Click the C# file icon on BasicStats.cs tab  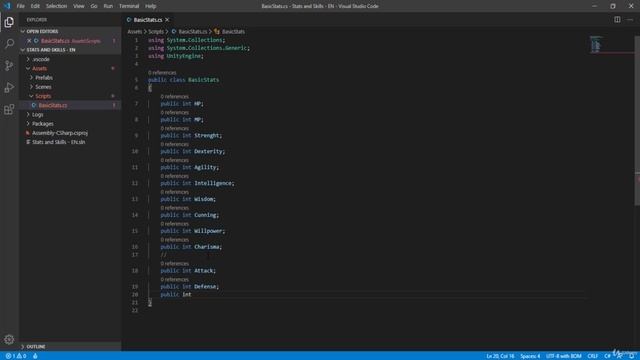pyautogui.click(x=129, y=20)
